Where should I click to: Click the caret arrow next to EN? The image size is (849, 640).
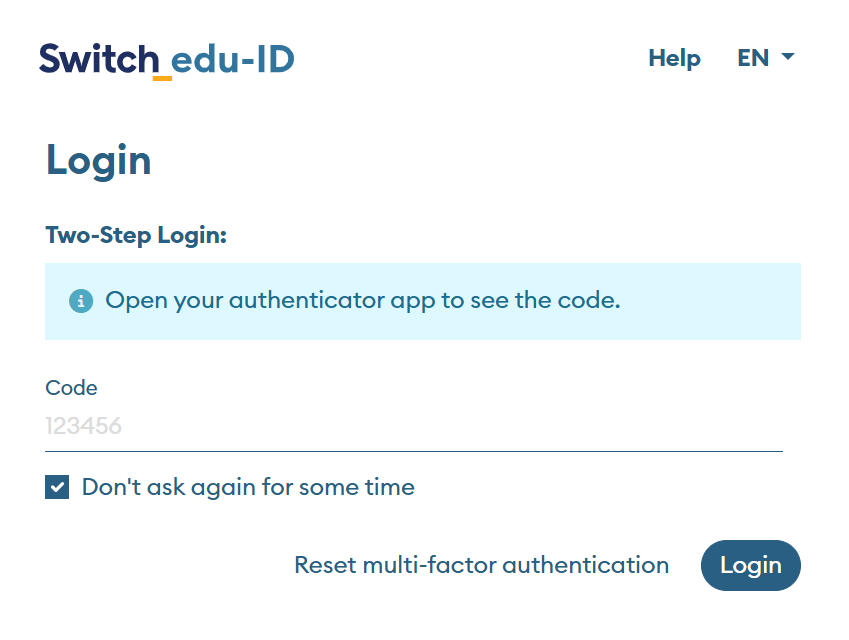coord(787,57)
